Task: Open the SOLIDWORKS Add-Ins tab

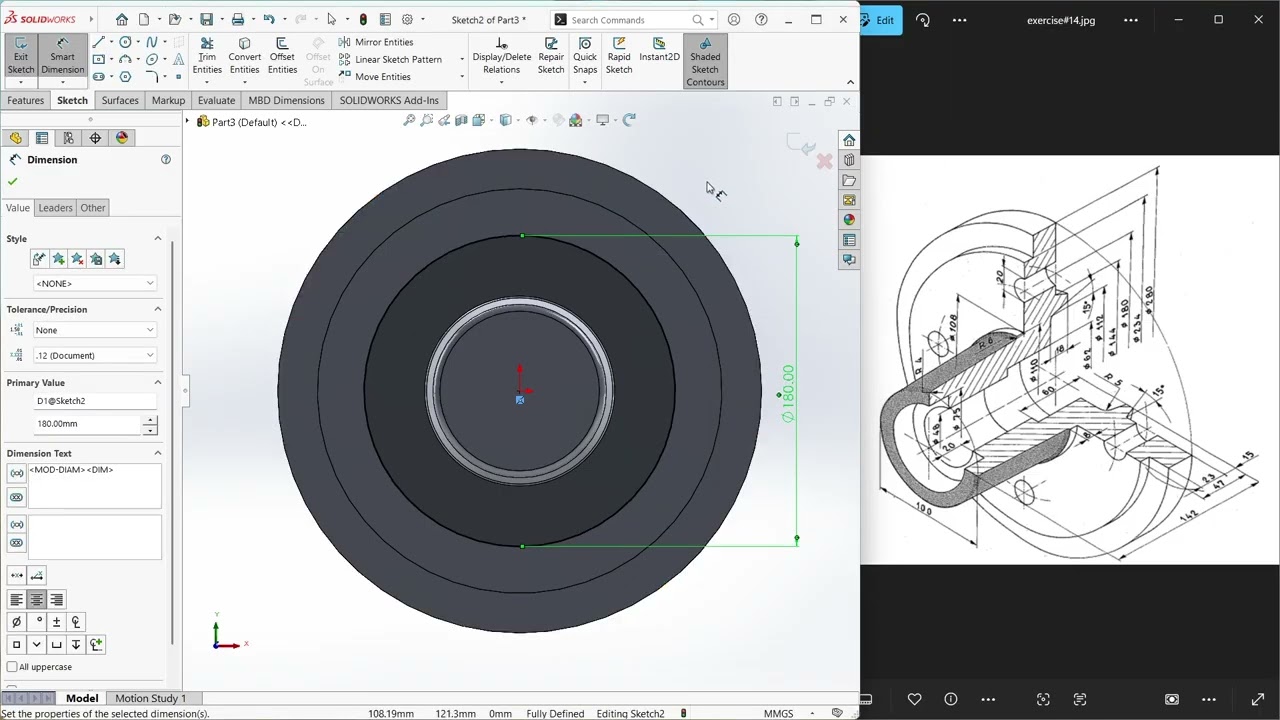Action: pos(389,100)
